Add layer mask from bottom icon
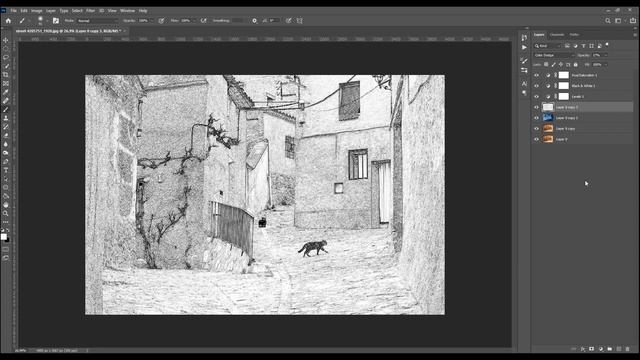Image resolution: width=640 pixels, height=360 pixels. tap(591, 349)
